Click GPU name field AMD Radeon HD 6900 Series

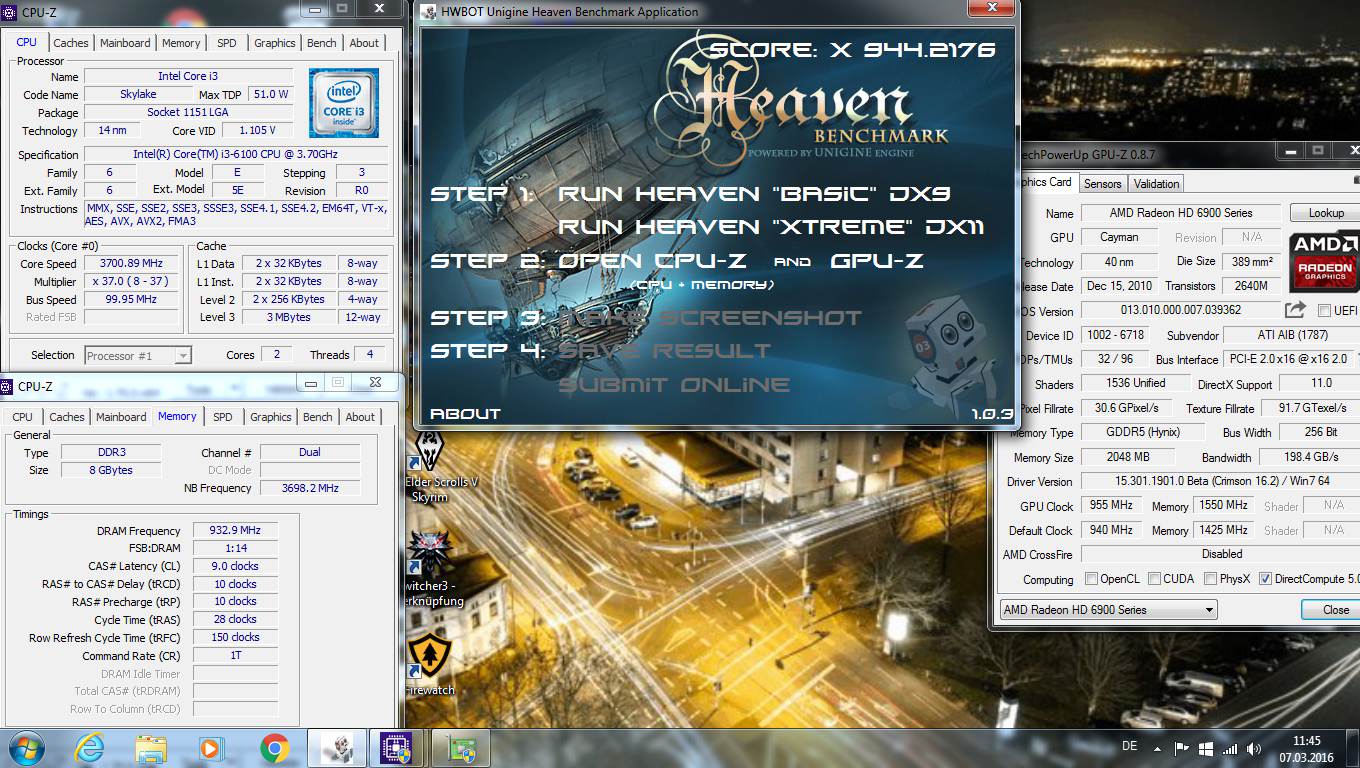(x=1182, y=213)
